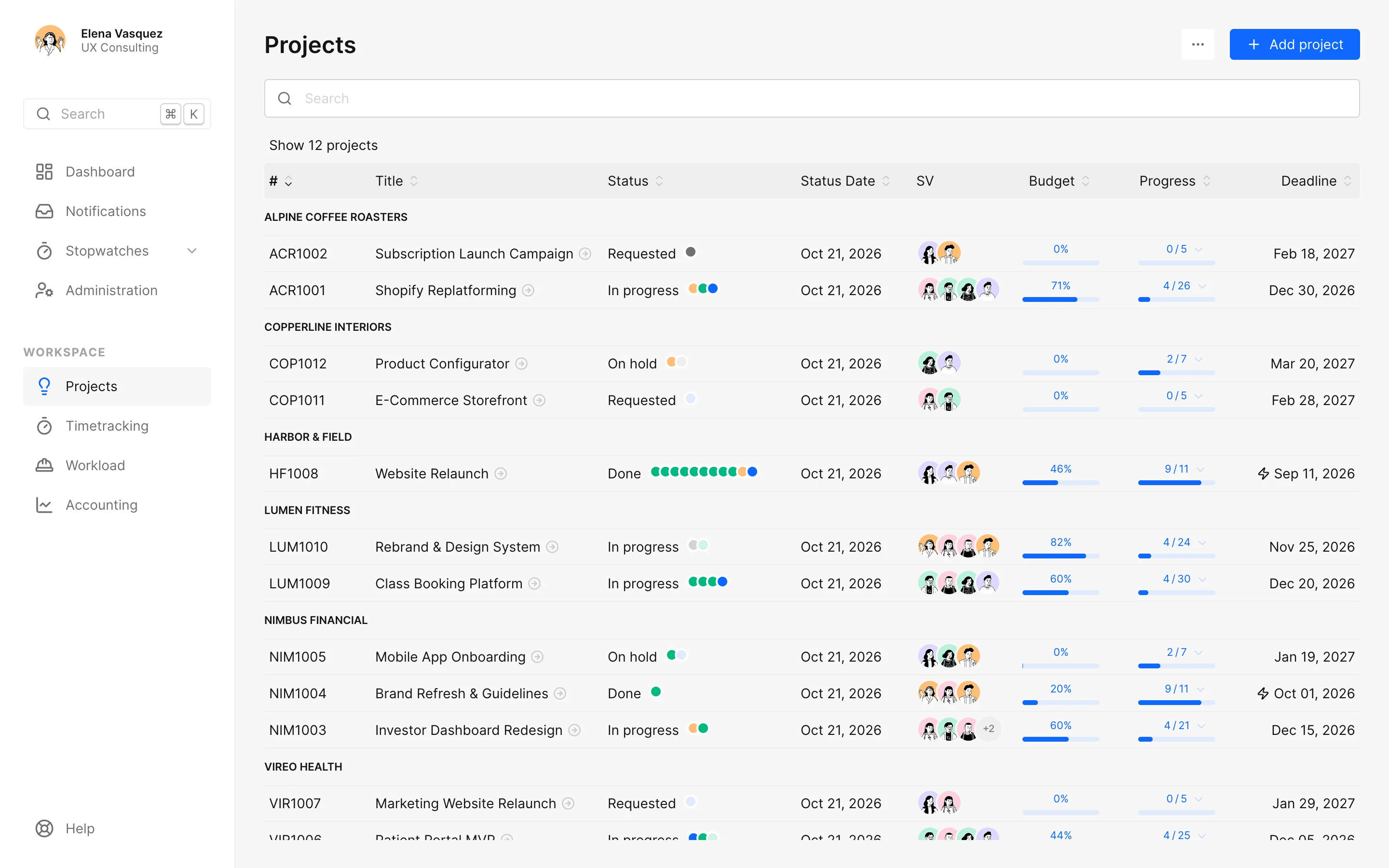Open the Mobile App Onboarding project
The height and width of the screenshot is (868, 1389).
450,657
